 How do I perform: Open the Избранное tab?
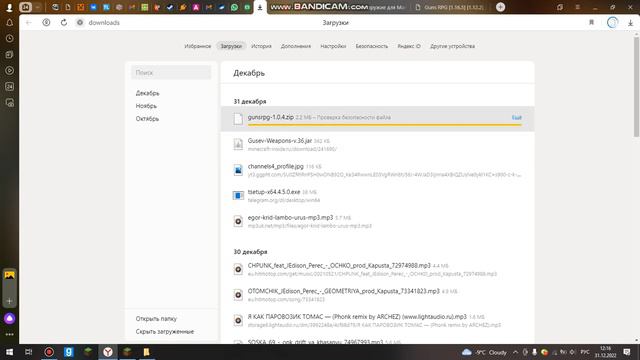click(198, 46)
